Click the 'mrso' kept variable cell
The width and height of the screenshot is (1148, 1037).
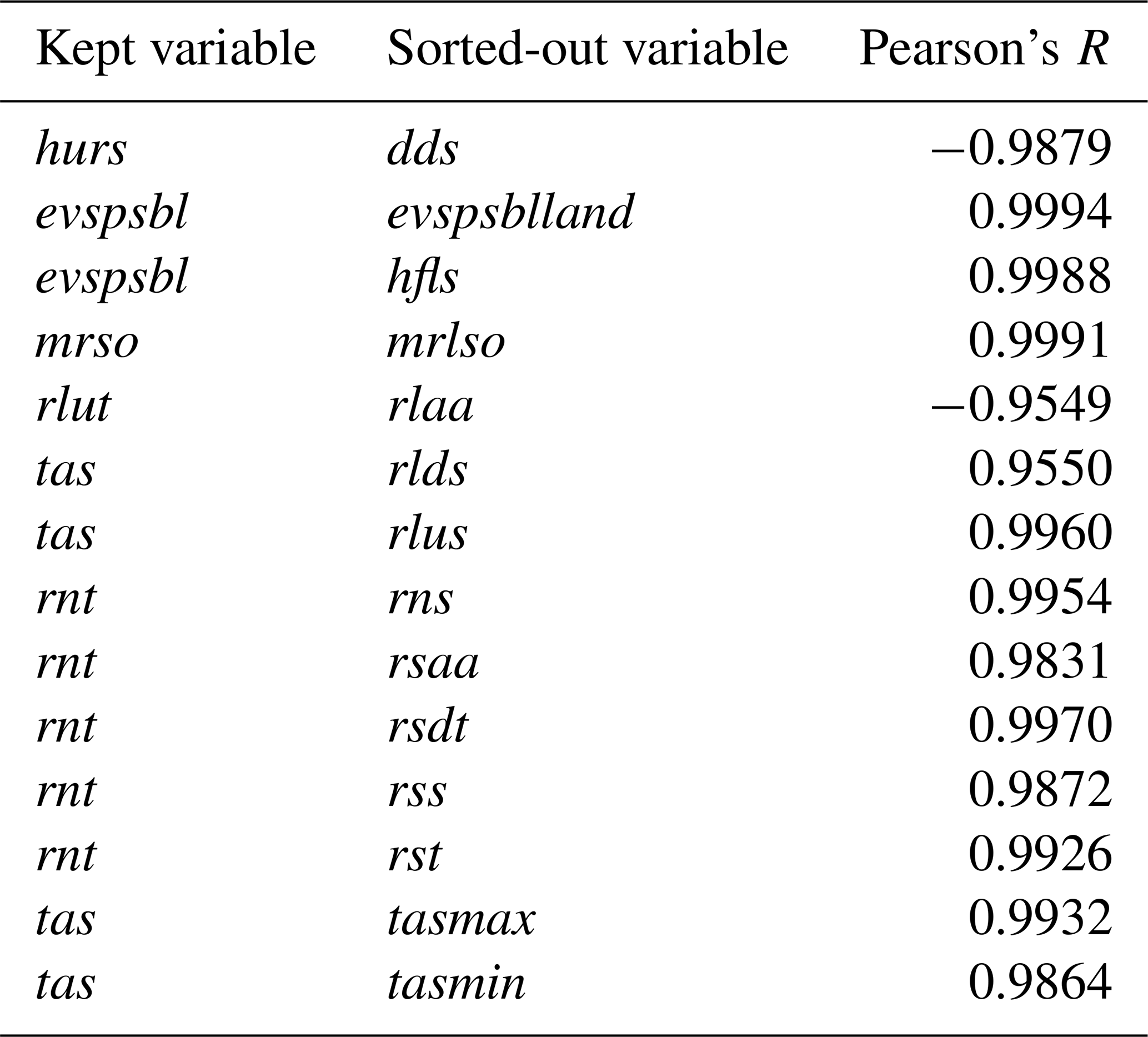[x=87, y=342]
